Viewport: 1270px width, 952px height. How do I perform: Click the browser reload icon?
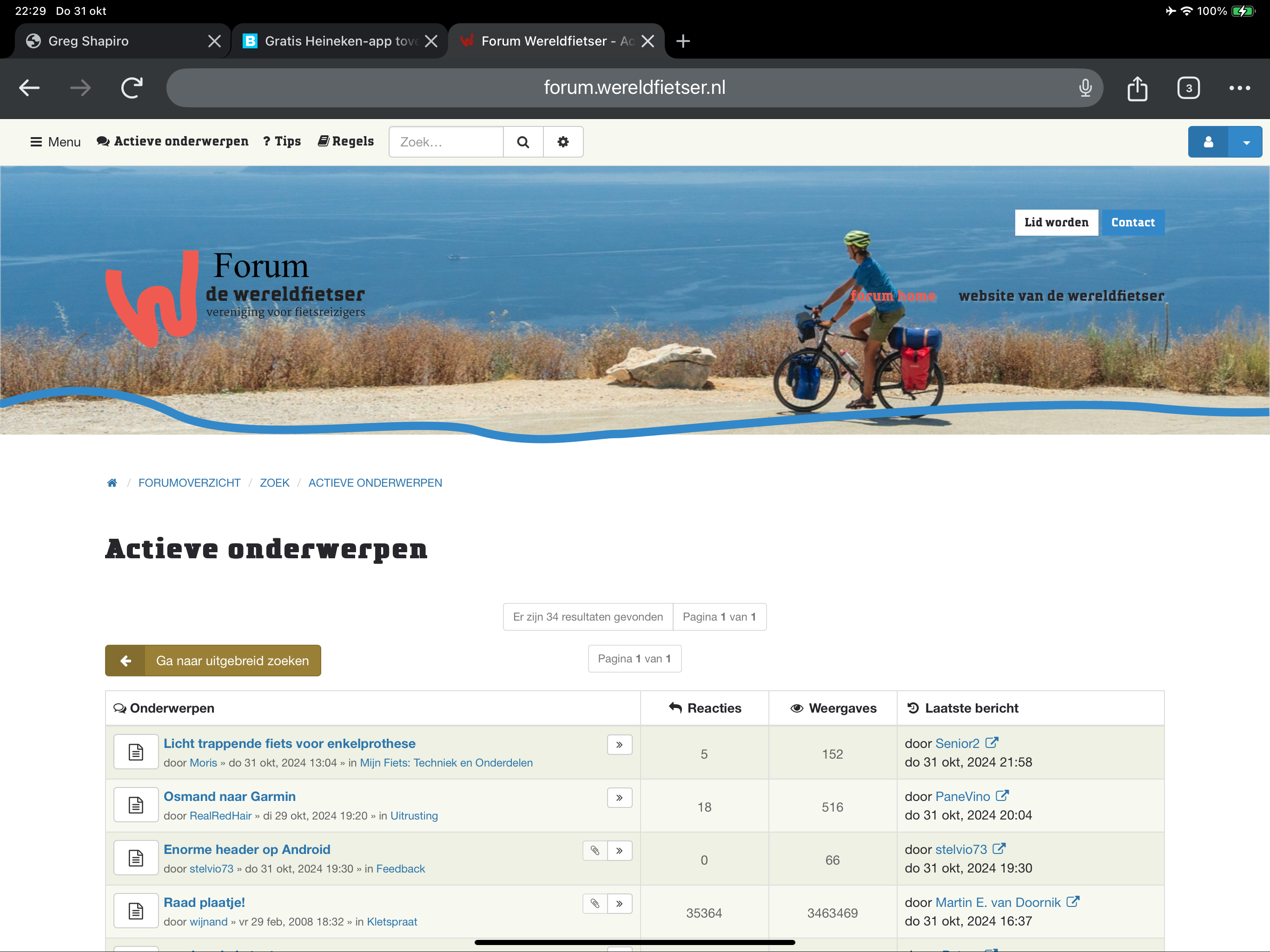(132, 88)
